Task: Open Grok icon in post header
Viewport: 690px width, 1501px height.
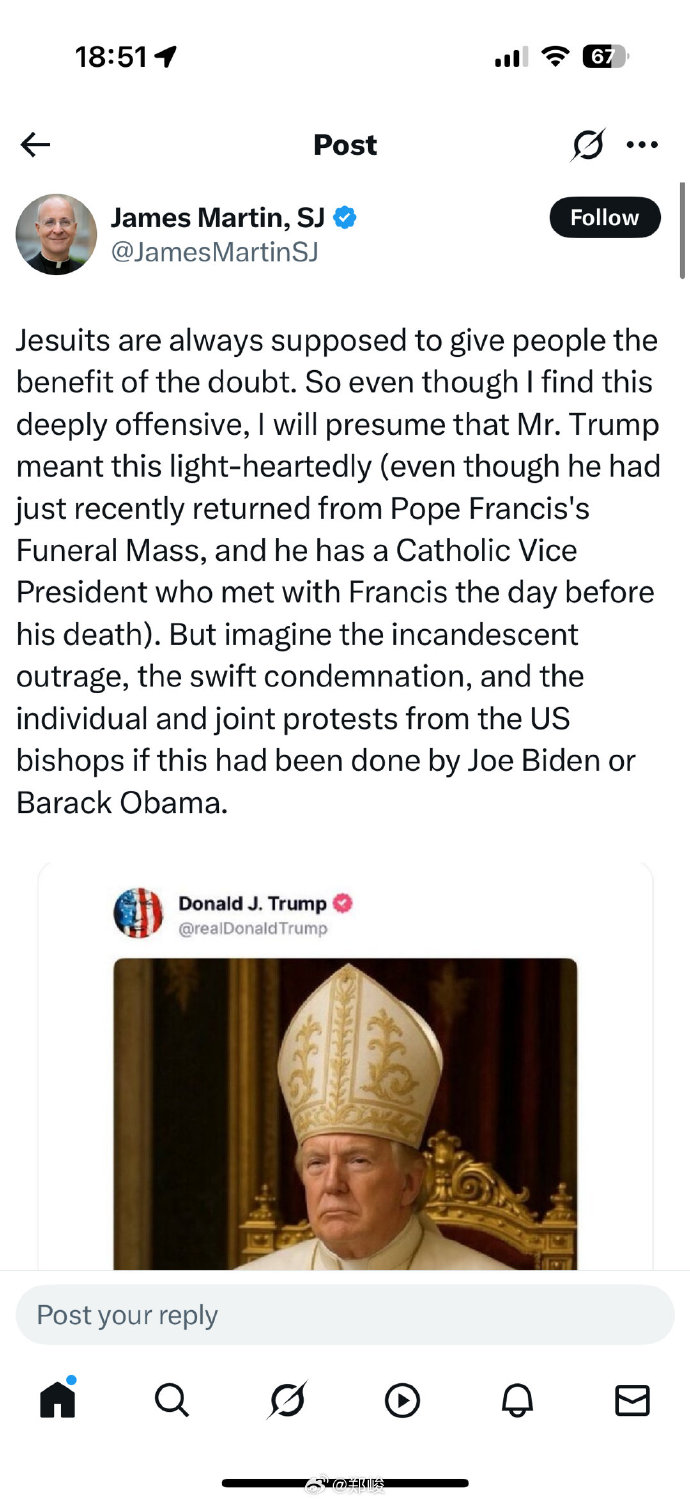Action: [x=587, y=145]
